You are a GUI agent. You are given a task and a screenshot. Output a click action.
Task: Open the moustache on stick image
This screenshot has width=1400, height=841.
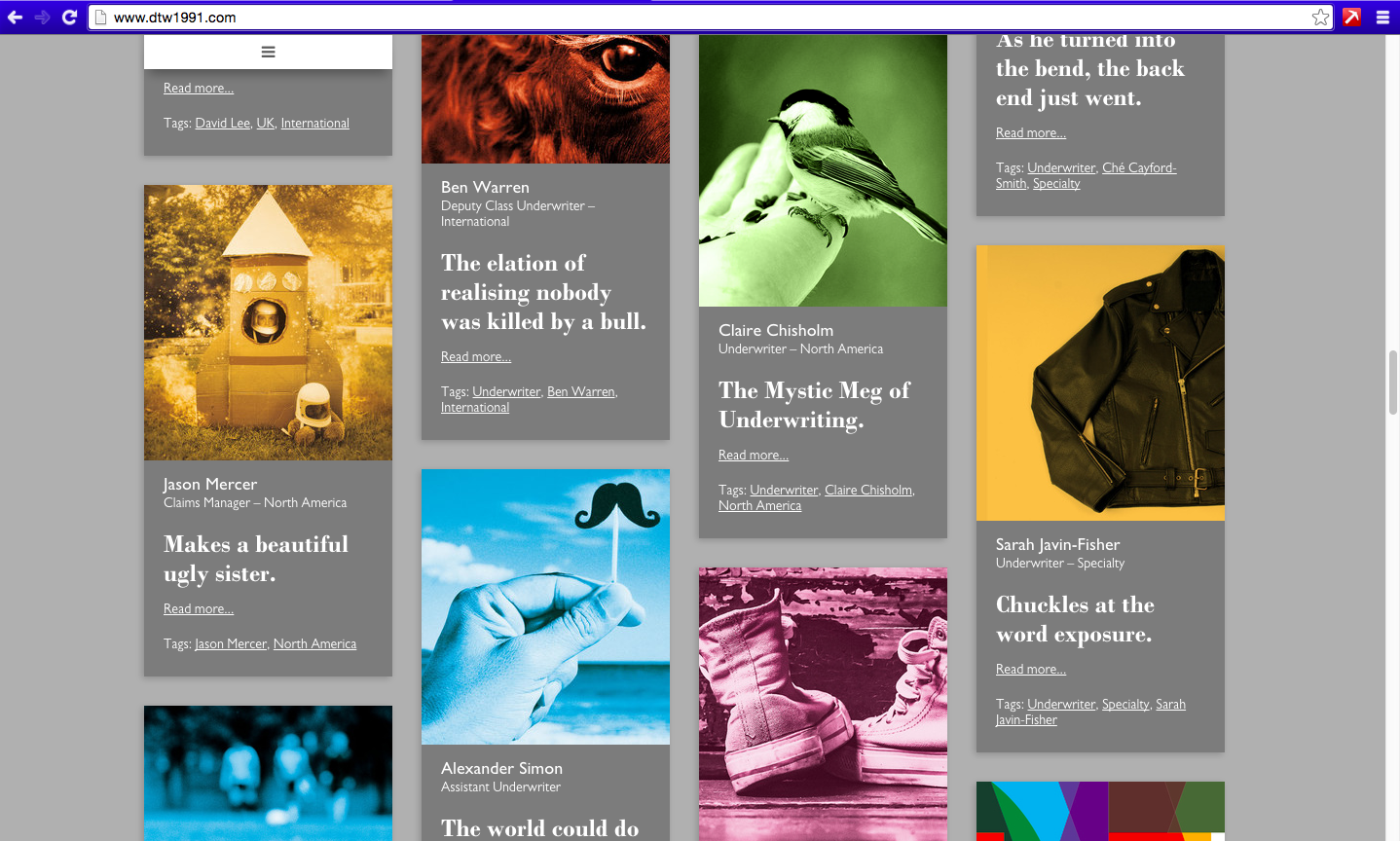(545, 607)
